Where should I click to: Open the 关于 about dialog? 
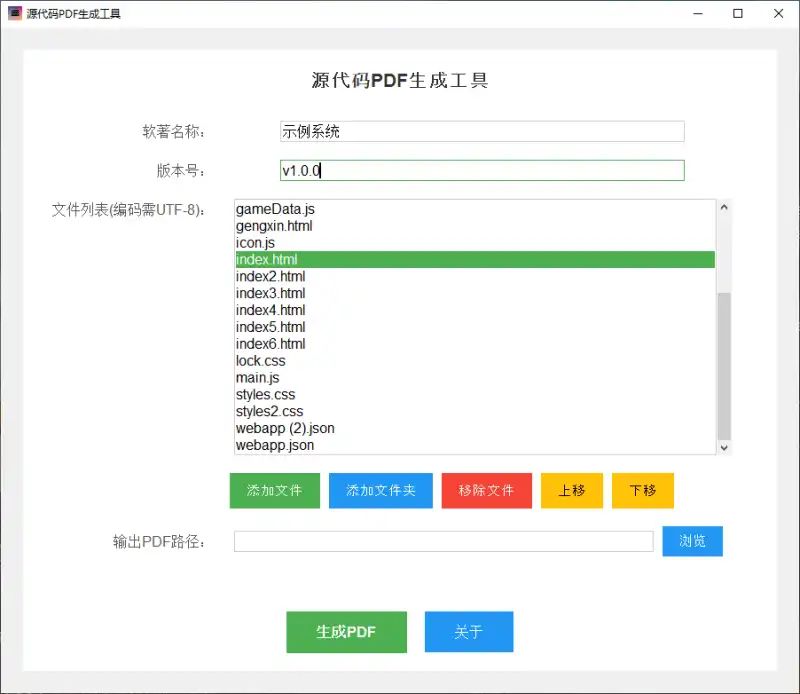(x=469, y=632)
